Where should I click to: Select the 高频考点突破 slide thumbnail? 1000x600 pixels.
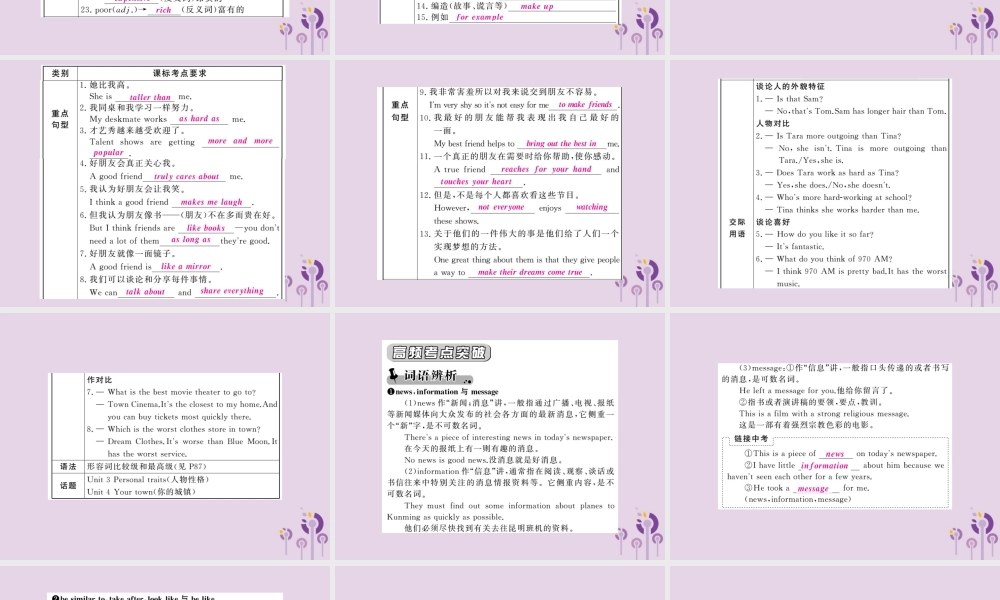point(500,436)
